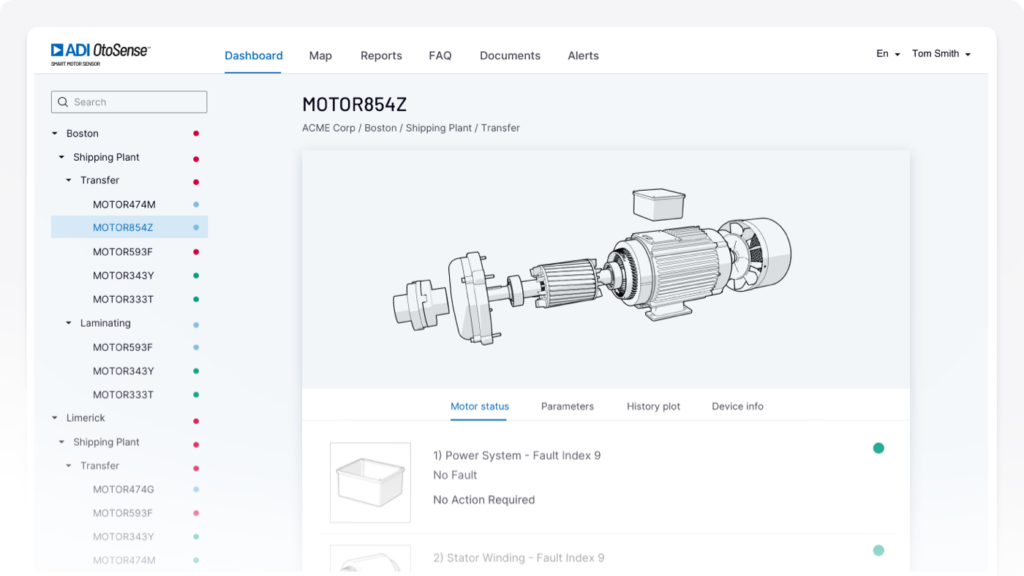1024x576 pixels.
Task: Click the rotor part in the exploded motor
Action: pyautogui.click(x=560, y=283)
